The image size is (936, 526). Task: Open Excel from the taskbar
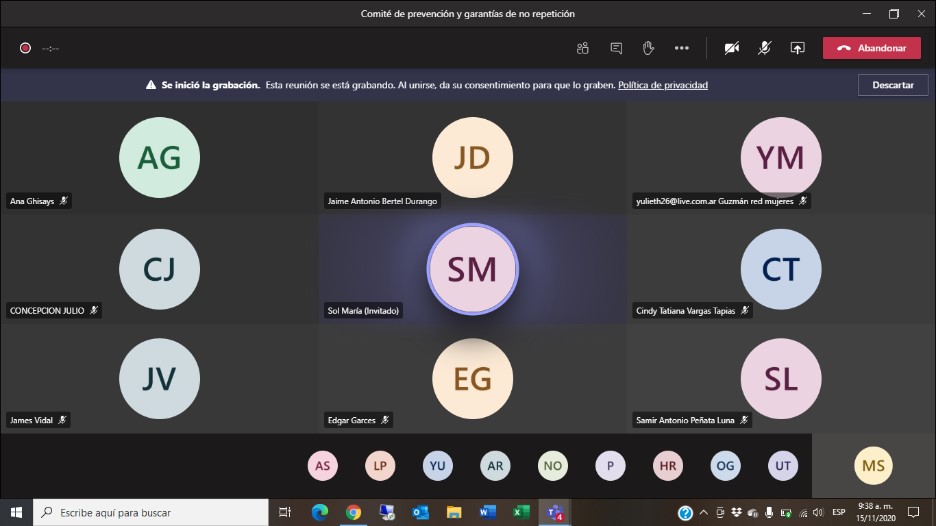(521, 512)
